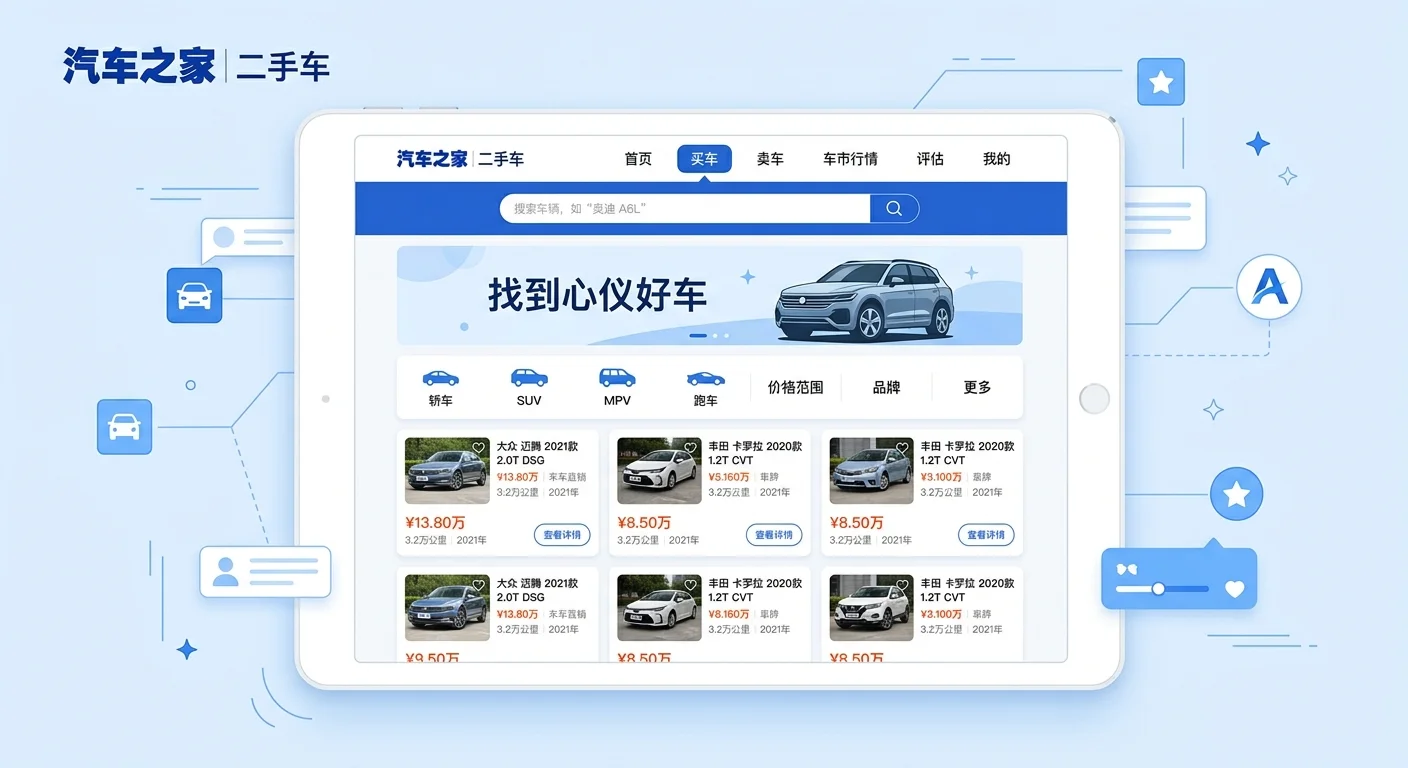Choose the 轿车 sedan category icon

[x=440, y=387]
